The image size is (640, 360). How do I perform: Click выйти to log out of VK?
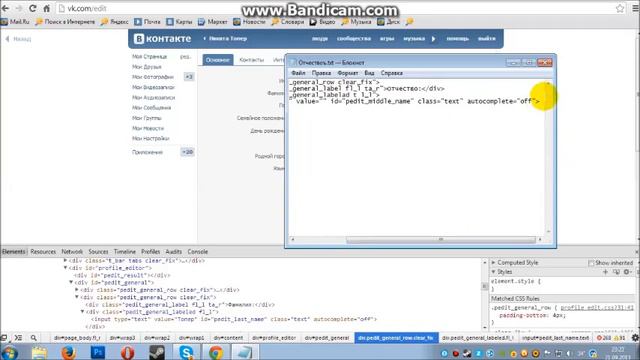487,38
